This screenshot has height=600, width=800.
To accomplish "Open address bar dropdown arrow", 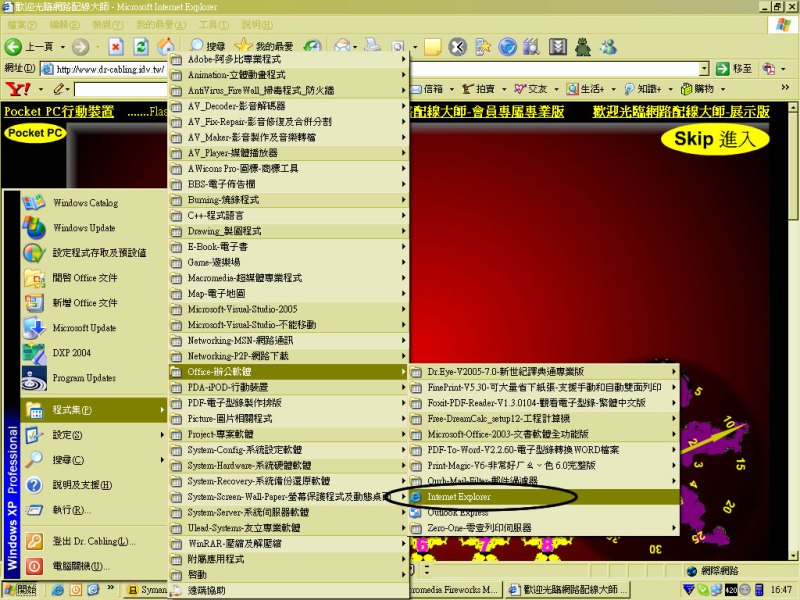I will click(704, 68).
